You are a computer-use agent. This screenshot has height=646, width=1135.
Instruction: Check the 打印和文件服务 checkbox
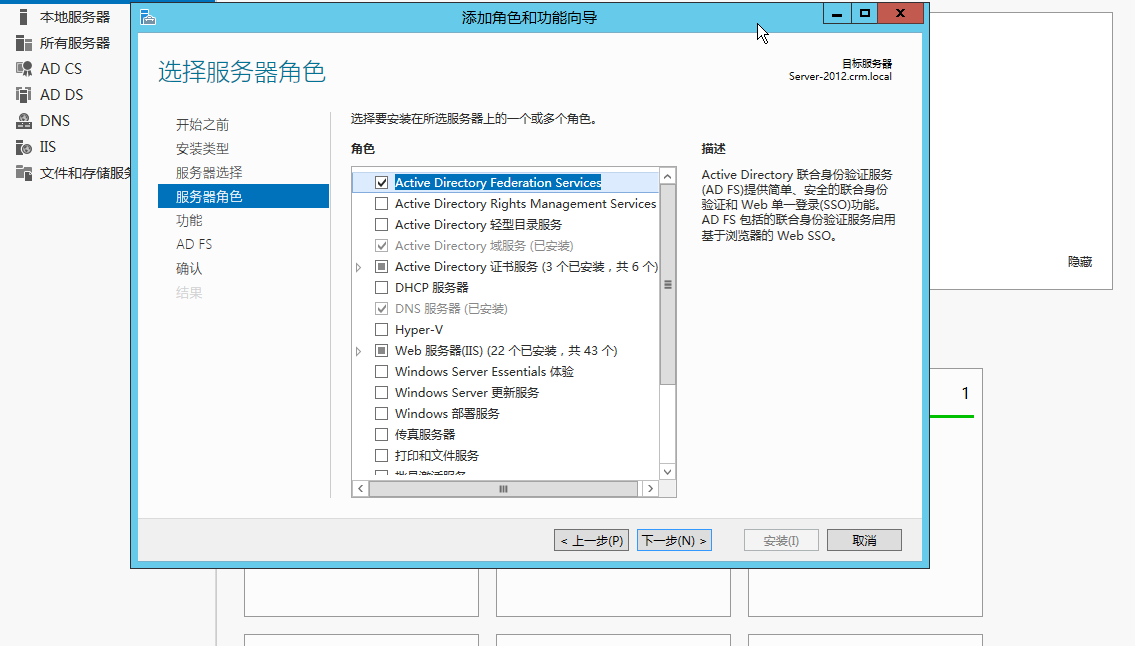coord(381,456)
